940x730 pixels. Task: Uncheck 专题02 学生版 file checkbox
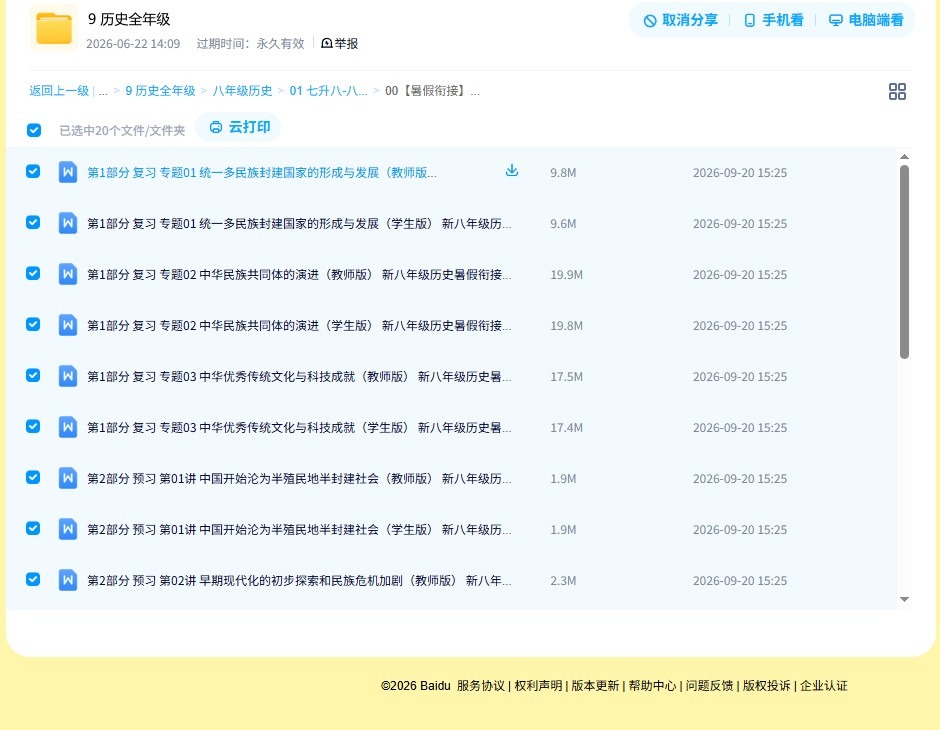(33, 324)
